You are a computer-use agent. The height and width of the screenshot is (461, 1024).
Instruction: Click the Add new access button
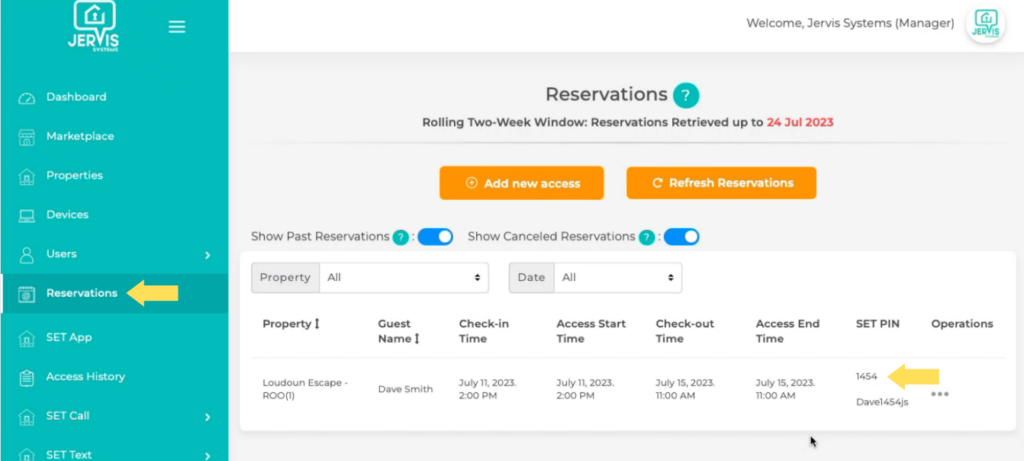tap(521, 183)
